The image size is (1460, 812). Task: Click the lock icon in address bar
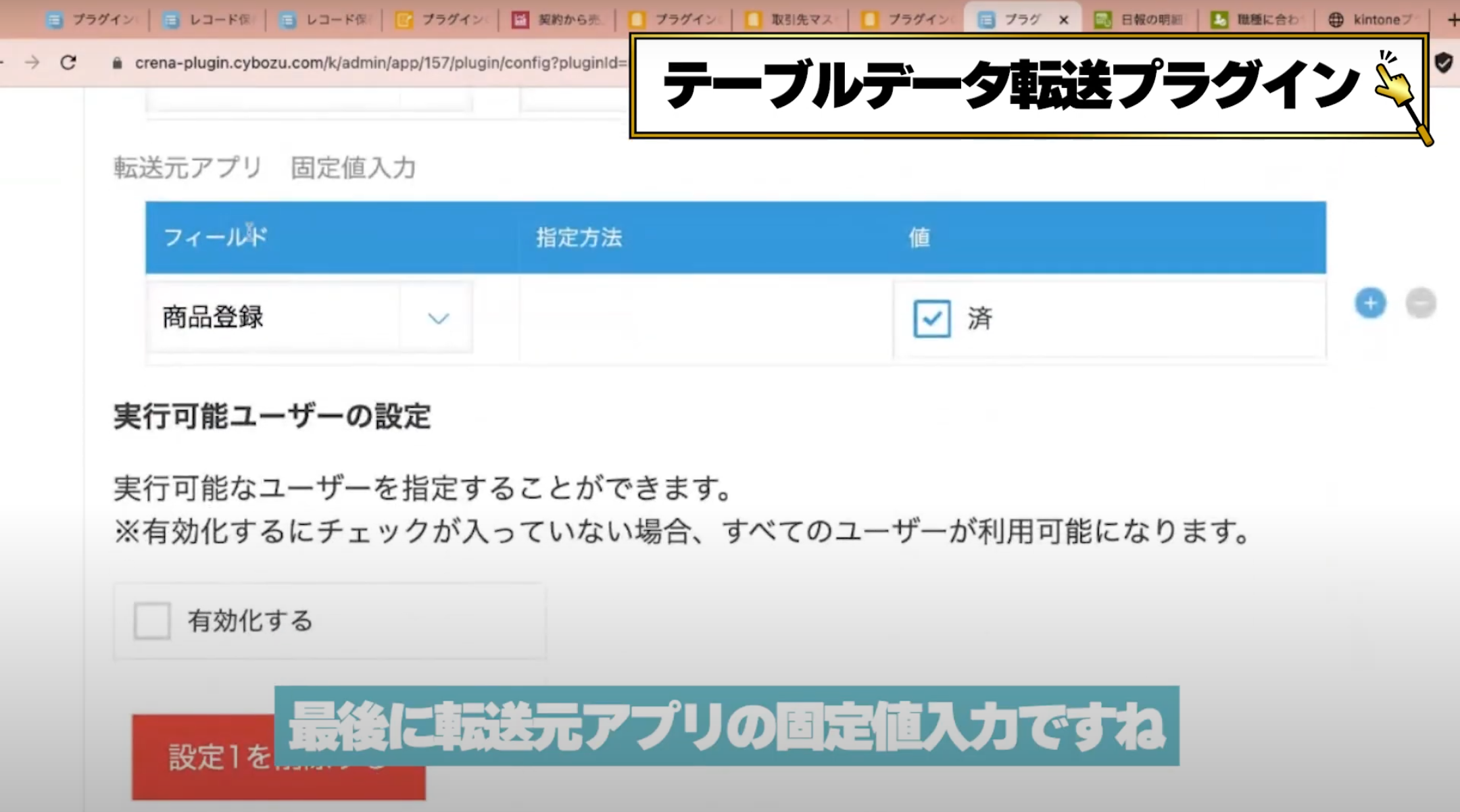click(117, 63)
